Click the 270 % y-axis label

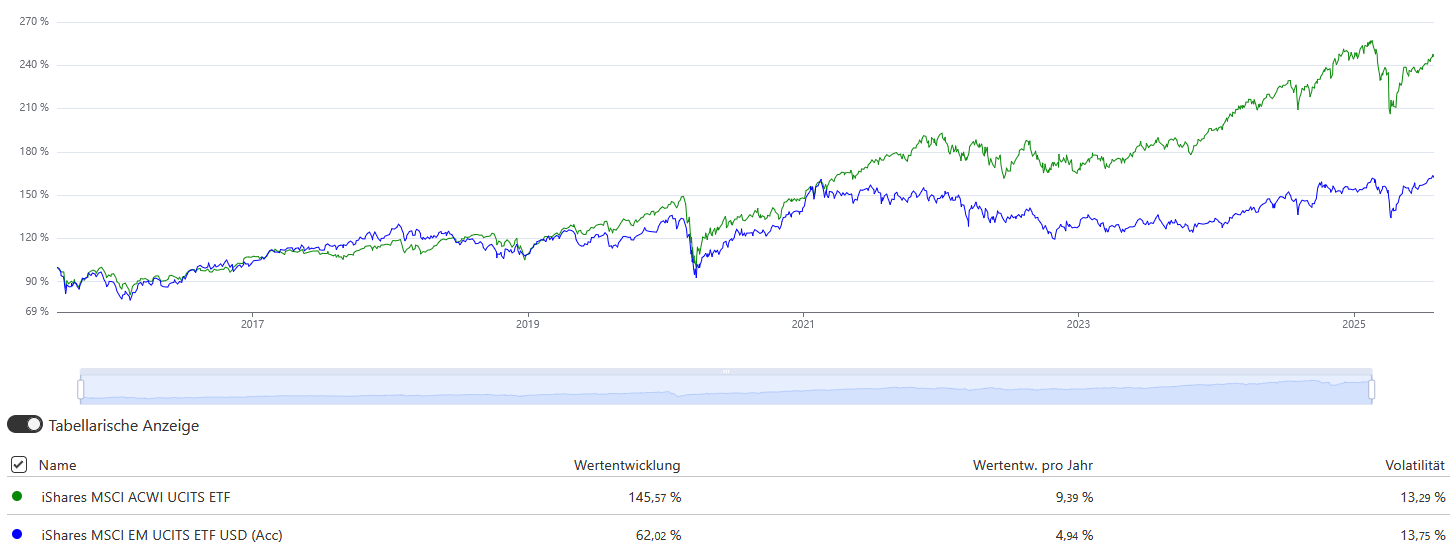point(34,22)
